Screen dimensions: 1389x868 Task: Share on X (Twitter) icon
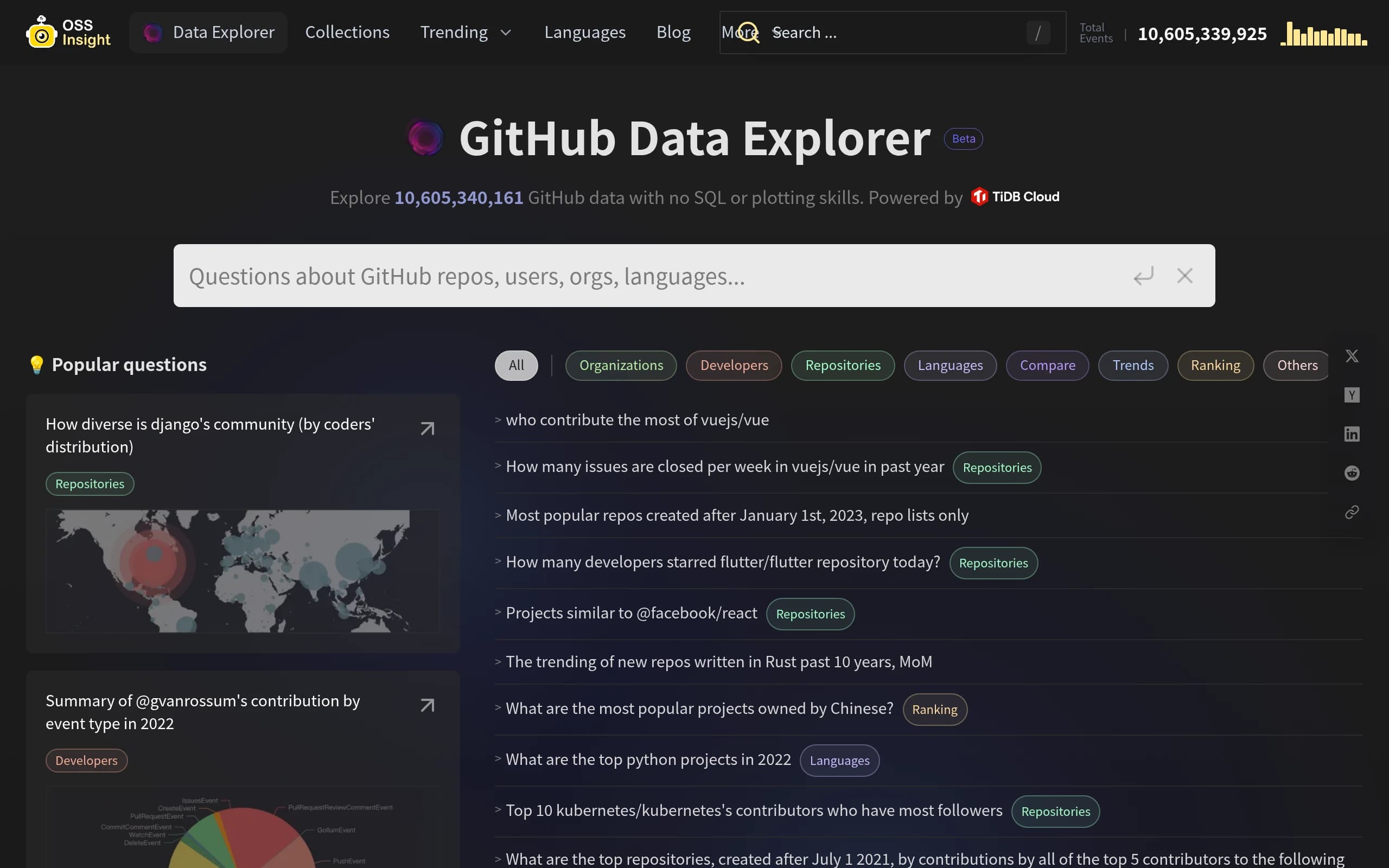1352,356
